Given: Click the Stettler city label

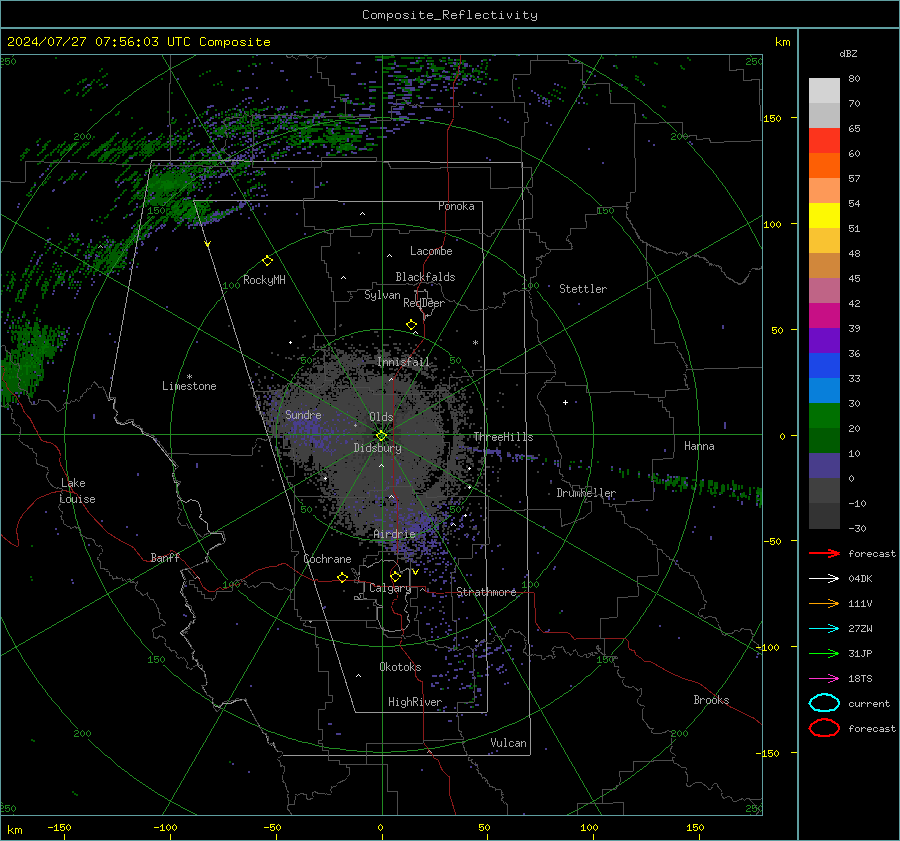Looking at the screenshot, I should click(x=583, y=289).
